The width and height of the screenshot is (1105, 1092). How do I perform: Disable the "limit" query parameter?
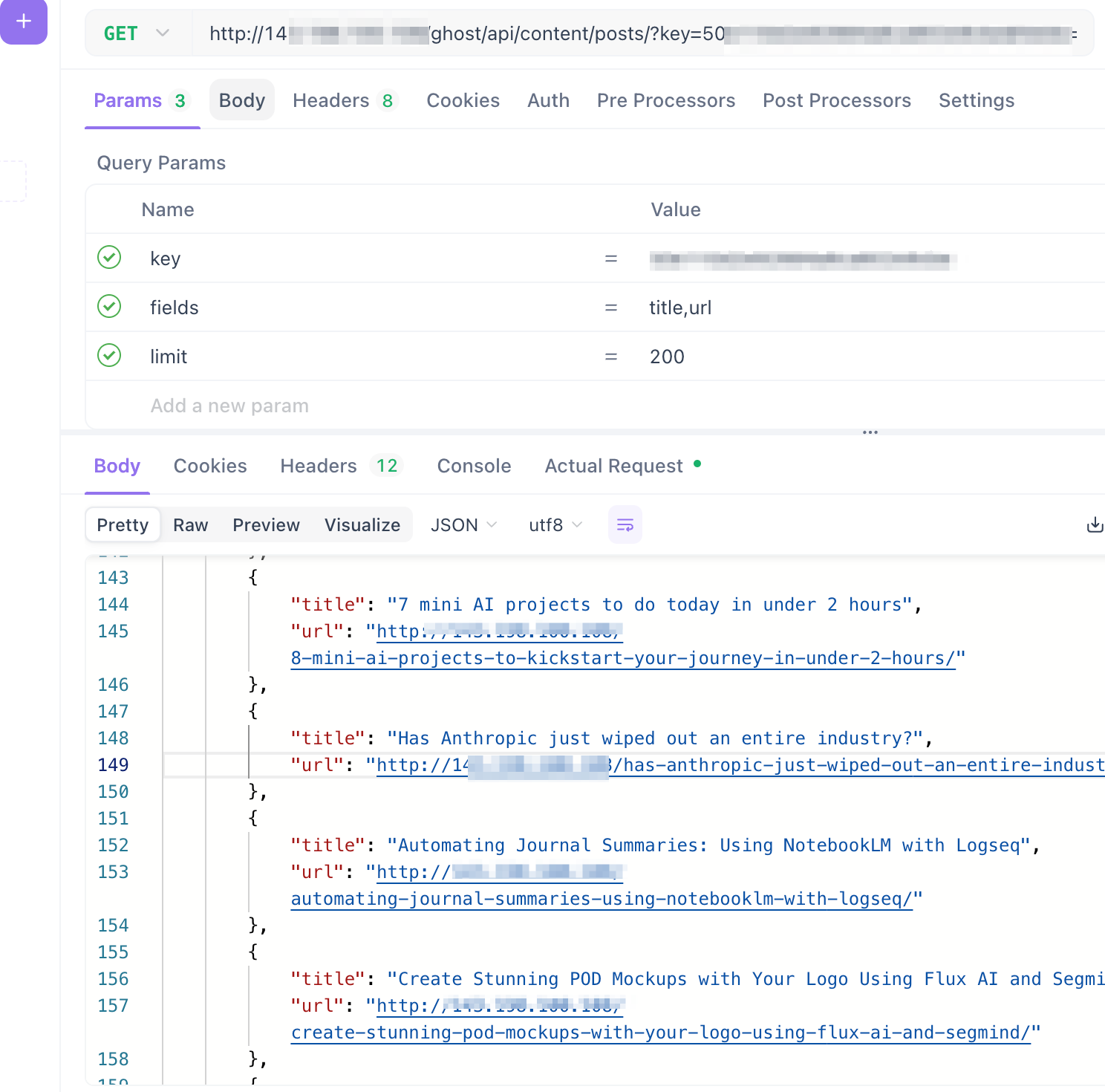pyautogui.click(x=109, y=356)
